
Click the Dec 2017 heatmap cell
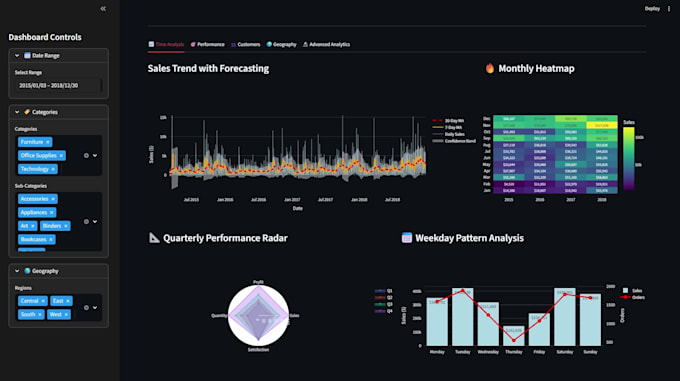[571, 119]
